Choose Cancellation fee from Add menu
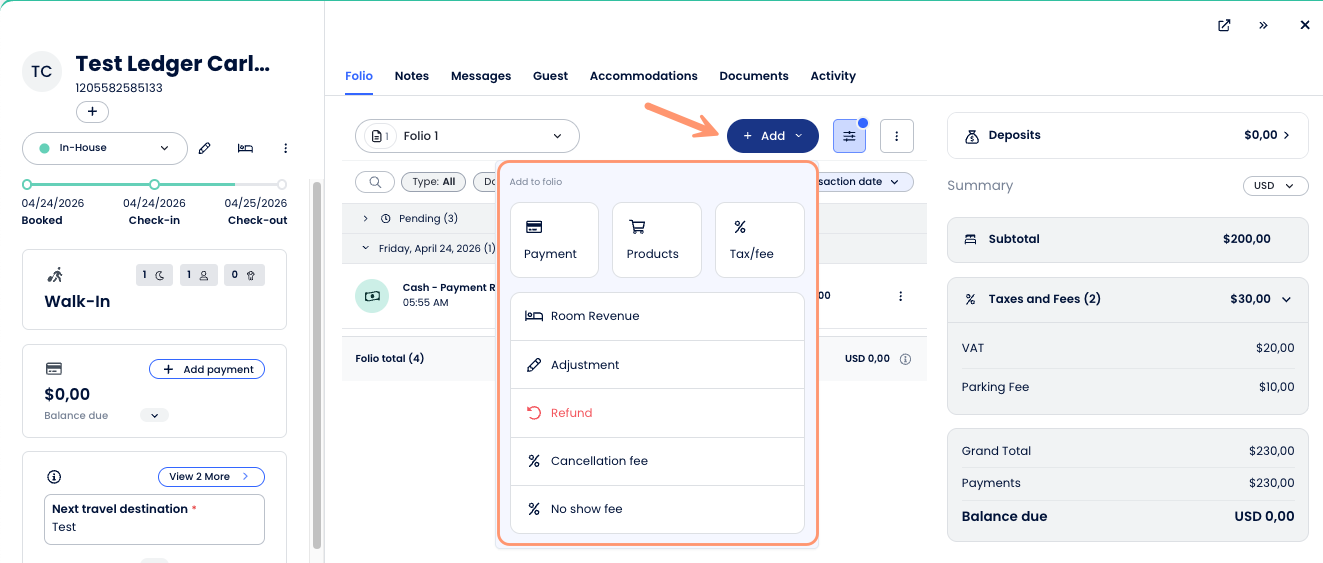The image size is (1323, 563). pyautogui.click(x=657, y=461)
